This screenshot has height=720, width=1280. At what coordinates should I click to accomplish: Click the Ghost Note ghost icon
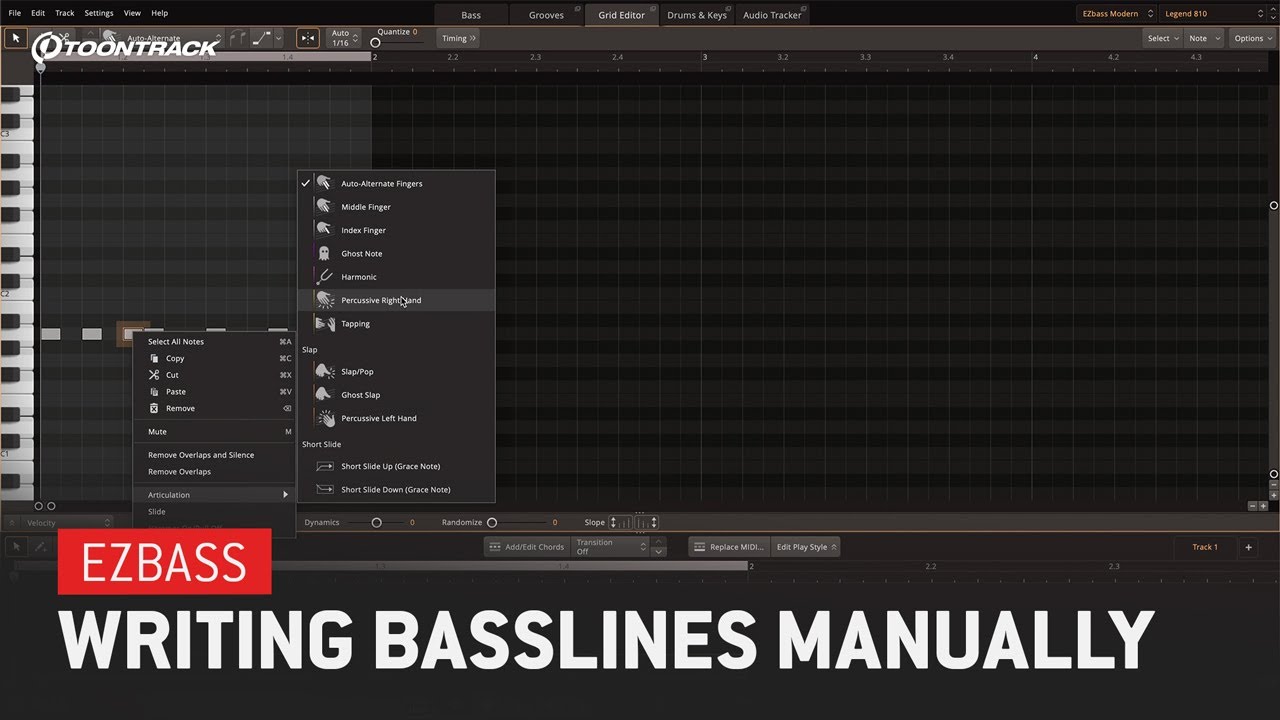point(324,253)
